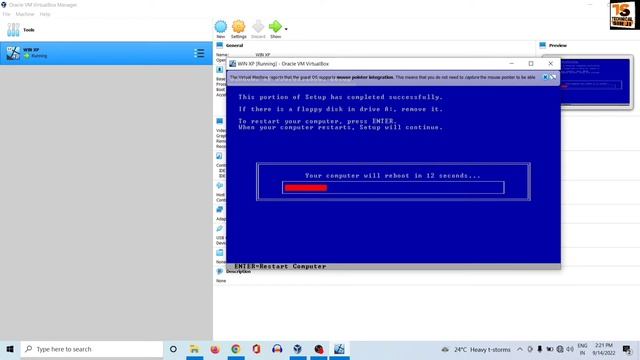
Task: Open the Windows Start menu
Action: [x=10, y=349]
